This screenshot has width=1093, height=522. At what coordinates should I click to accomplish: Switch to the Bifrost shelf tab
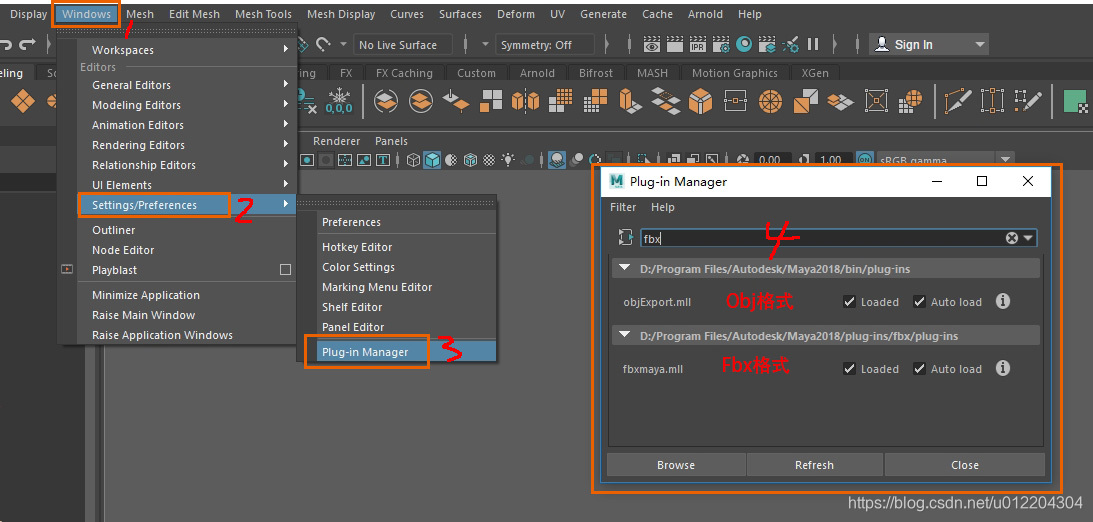pyautogui.click(x=595, y=73)
